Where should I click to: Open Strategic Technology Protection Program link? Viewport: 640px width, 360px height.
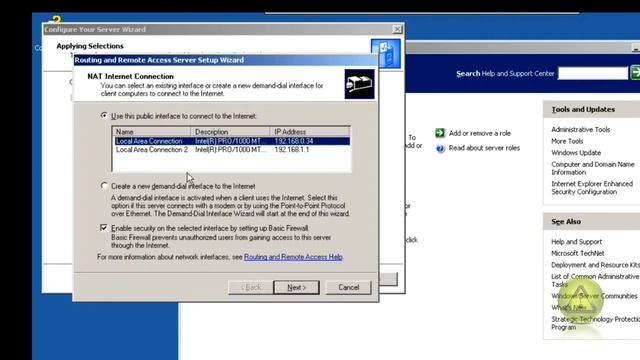[595, 323]
